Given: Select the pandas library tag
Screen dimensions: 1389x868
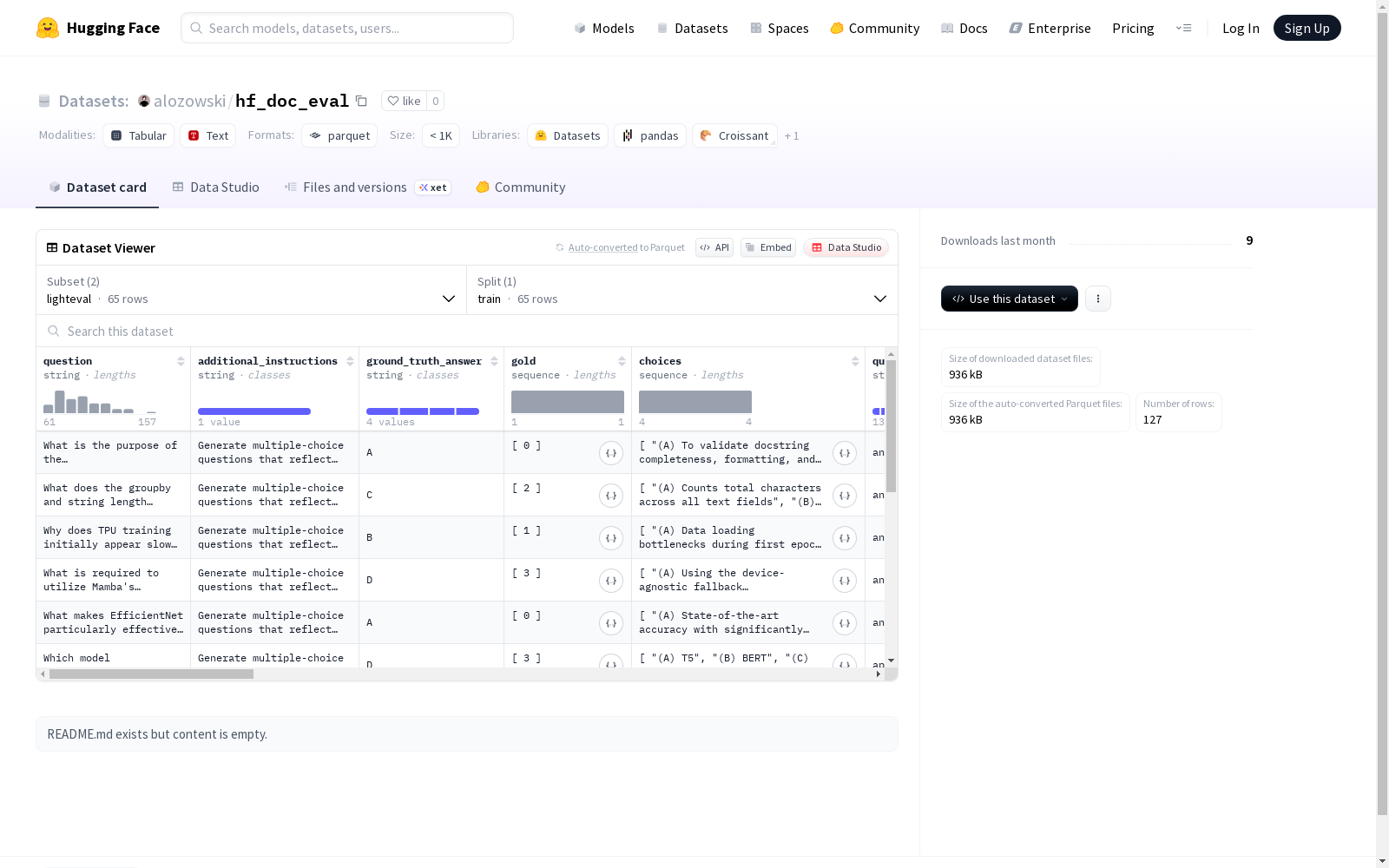Looking at the screenshot, I should [x=650, y=135].
